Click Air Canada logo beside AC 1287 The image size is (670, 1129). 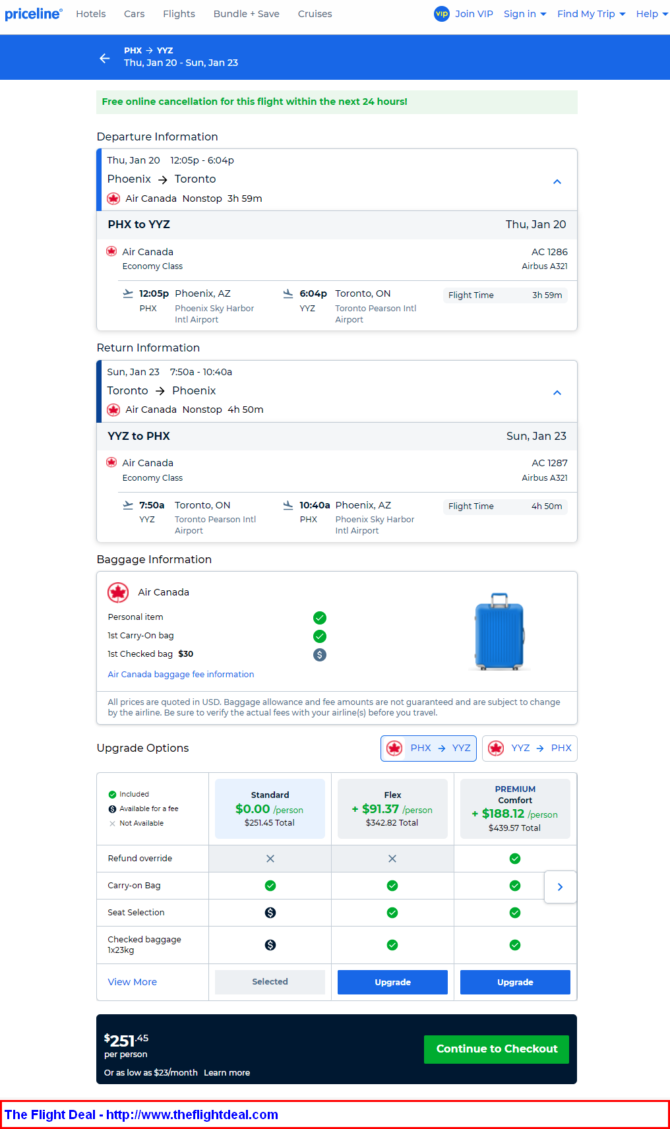(112, 462)
